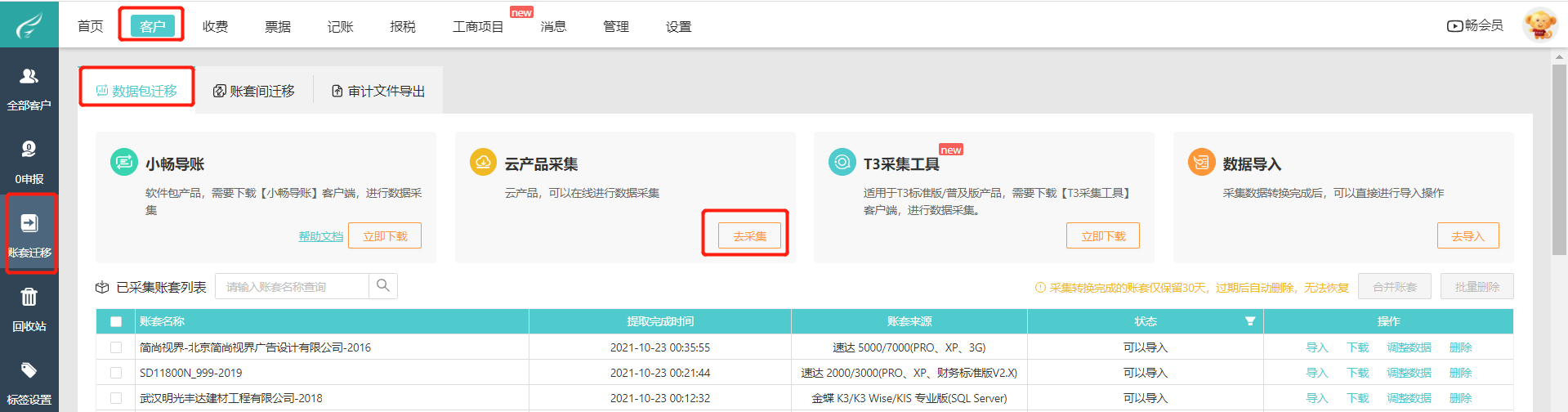
Task: Click 删除 for 武汉明光丰达 row
Action: (x=1461, y=398)
